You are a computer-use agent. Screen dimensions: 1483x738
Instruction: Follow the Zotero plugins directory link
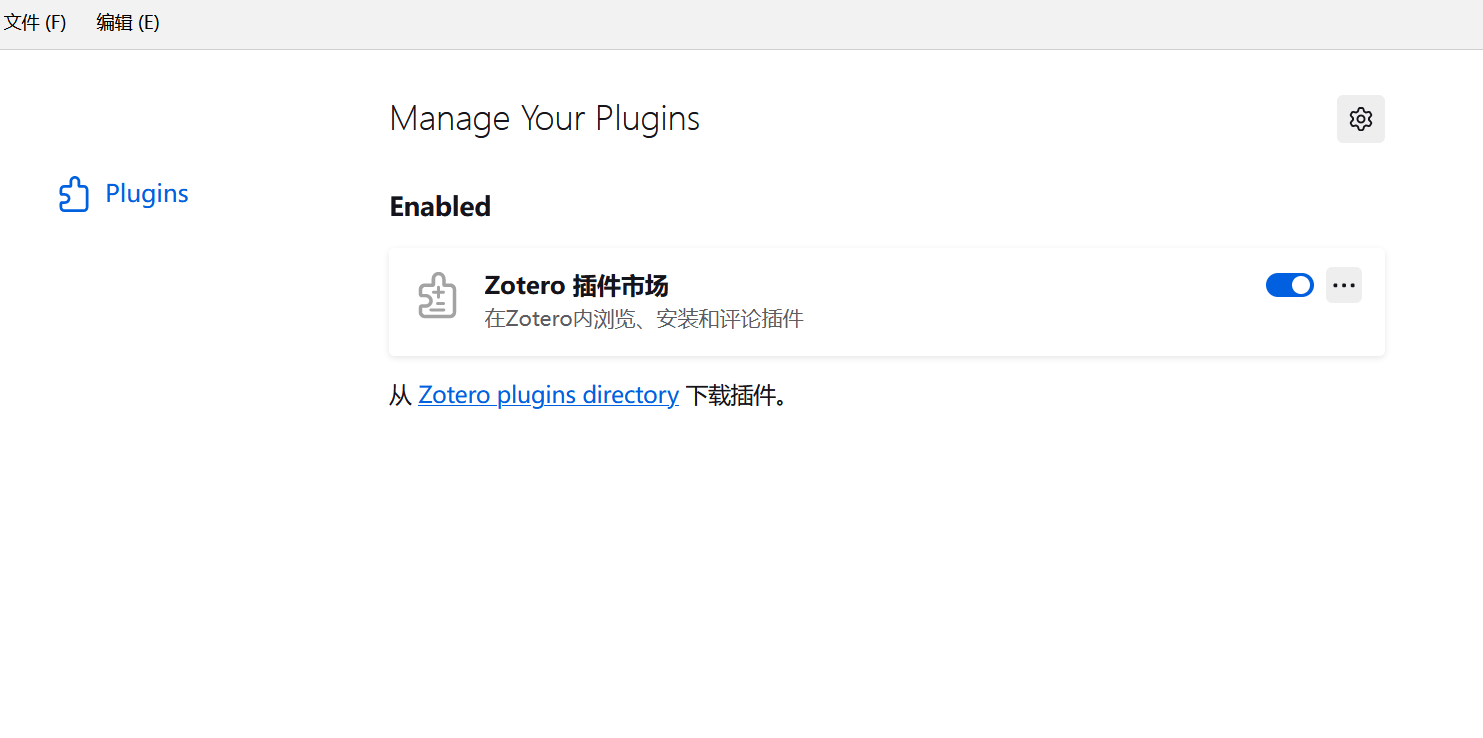coord(548,395)
